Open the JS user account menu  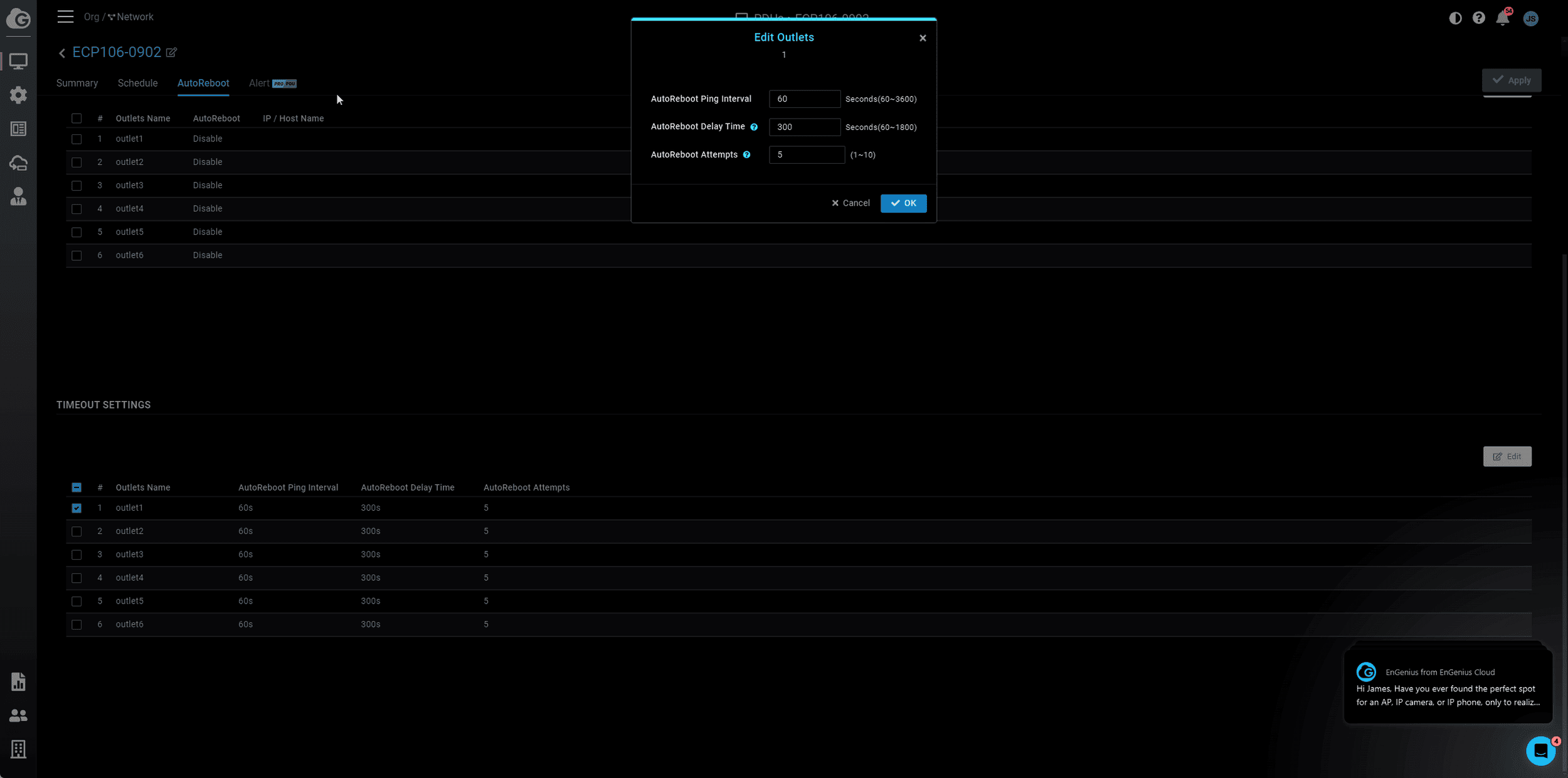pos(1530,18)
